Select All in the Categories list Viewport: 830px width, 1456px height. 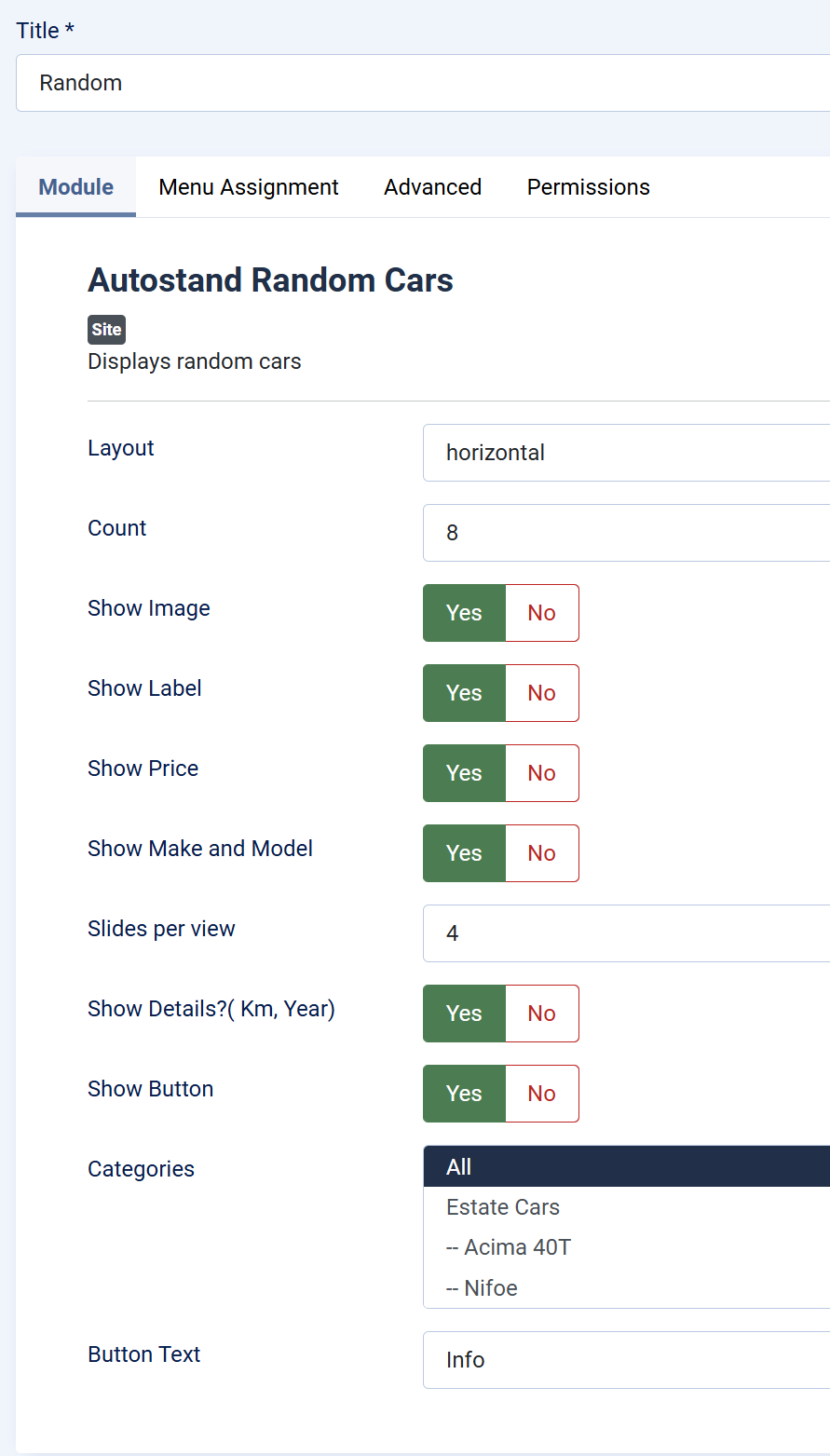click(x=624, y=1167)
